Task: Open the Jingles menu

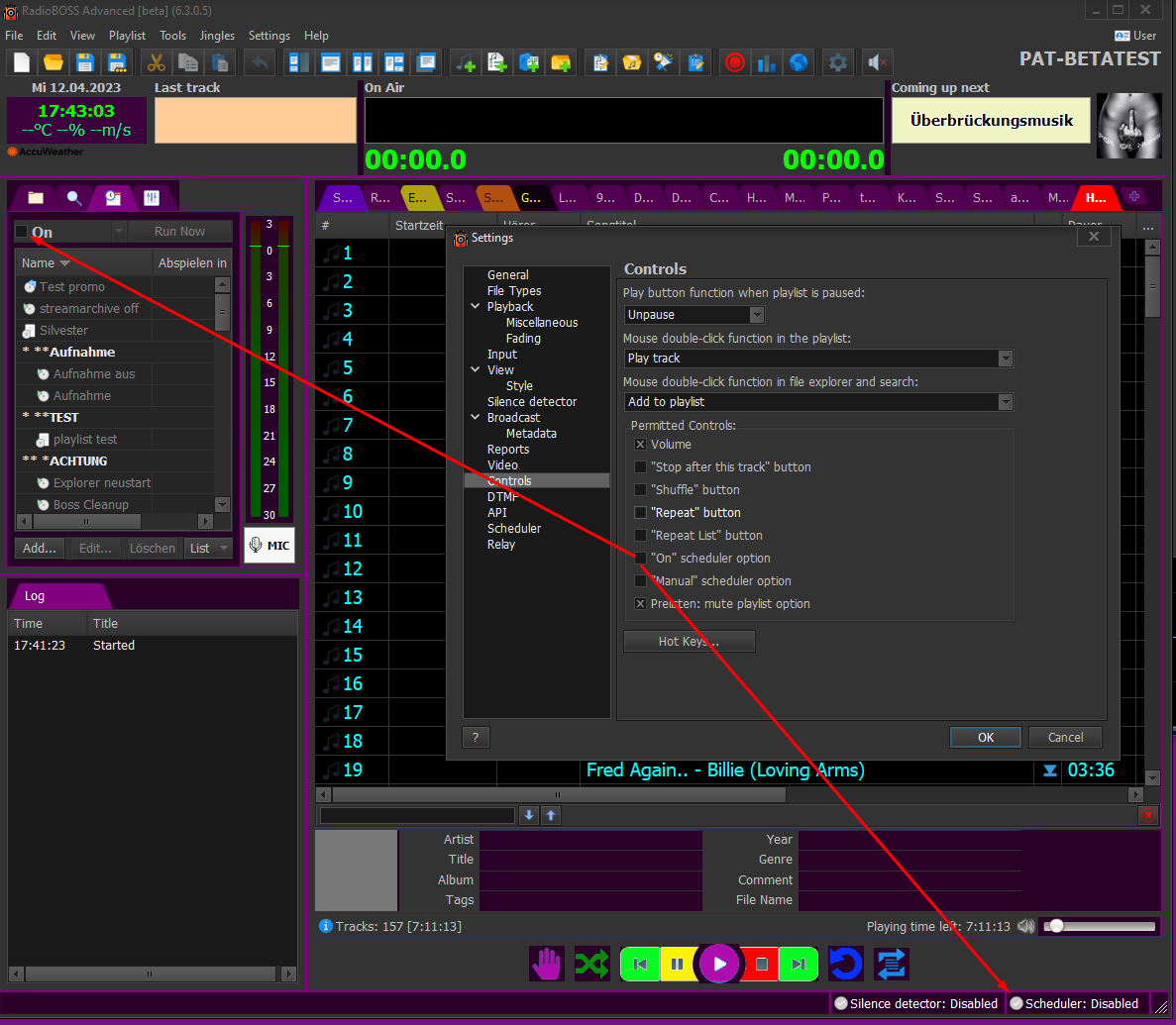Action: point(217,36)
